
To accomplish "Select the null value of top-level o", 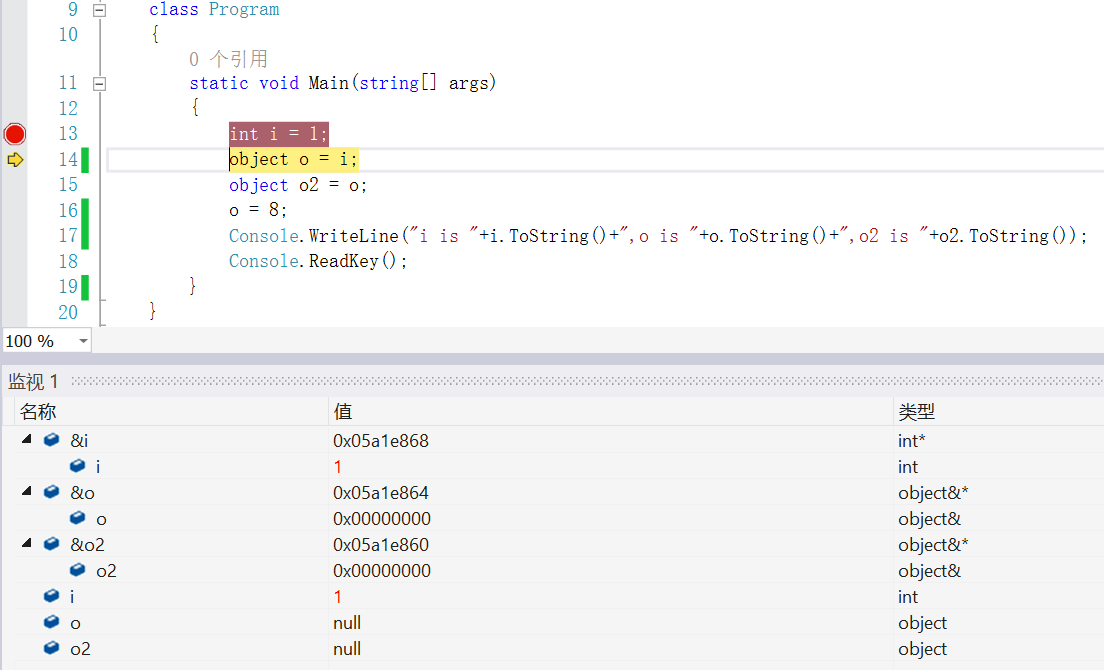I will pos(347,623).
